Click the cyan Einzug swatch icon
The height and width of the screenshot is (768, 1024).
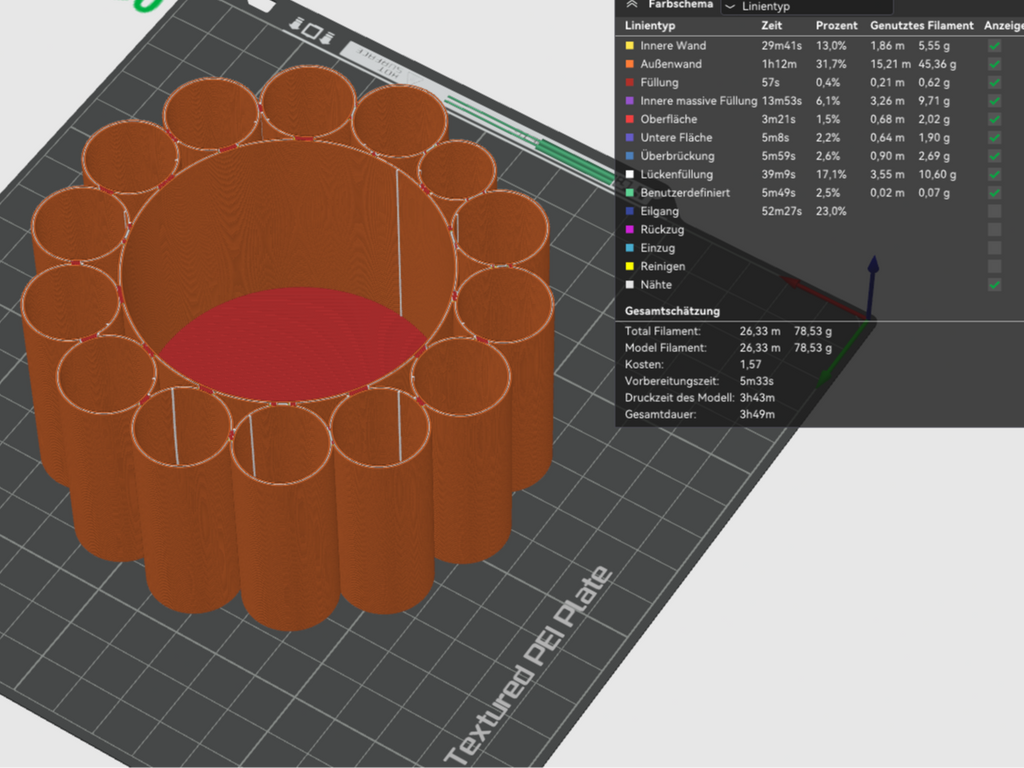point(630,248)
